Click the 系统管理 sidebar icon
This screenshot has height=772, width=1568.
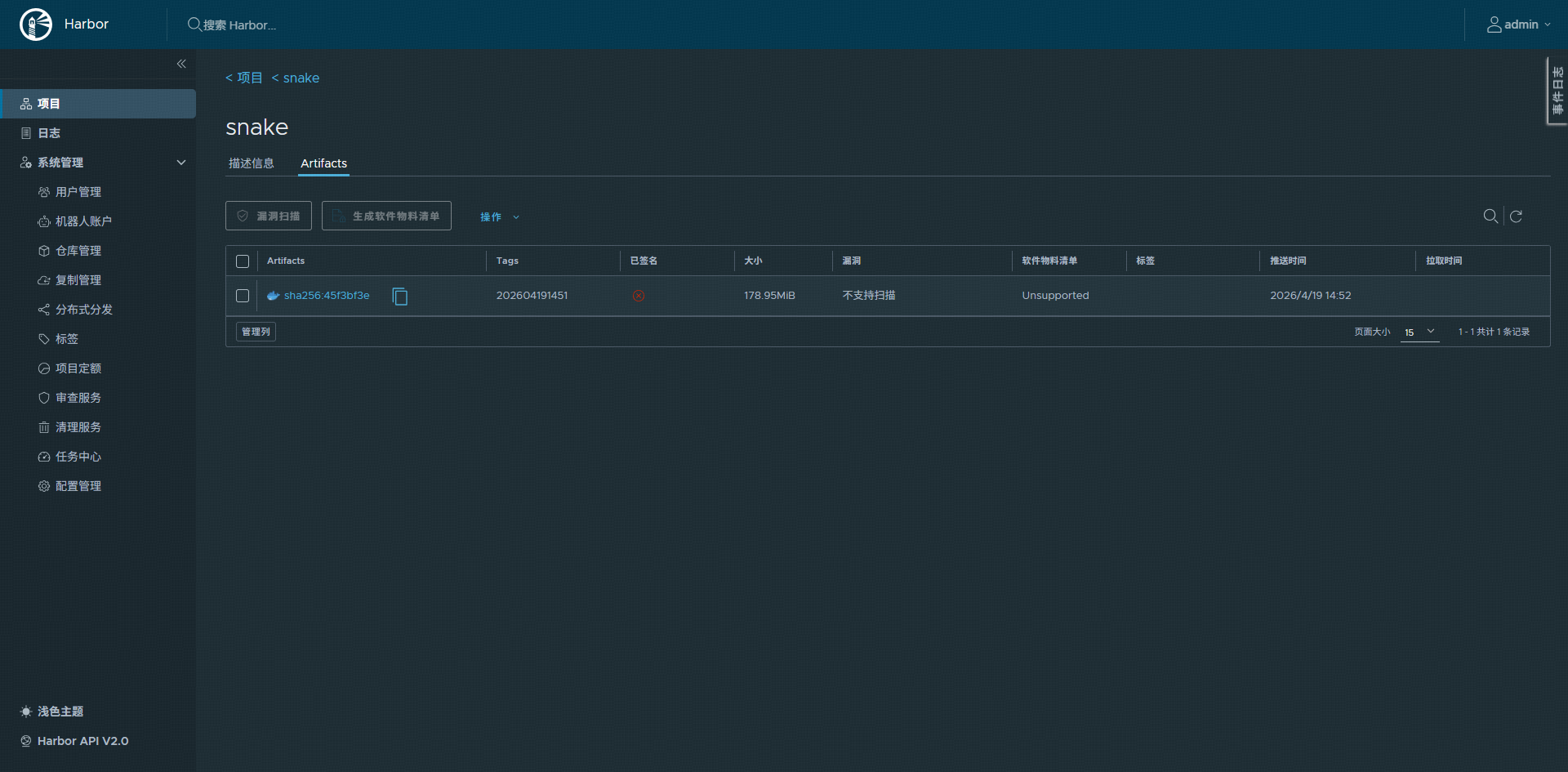pos(26,163)
